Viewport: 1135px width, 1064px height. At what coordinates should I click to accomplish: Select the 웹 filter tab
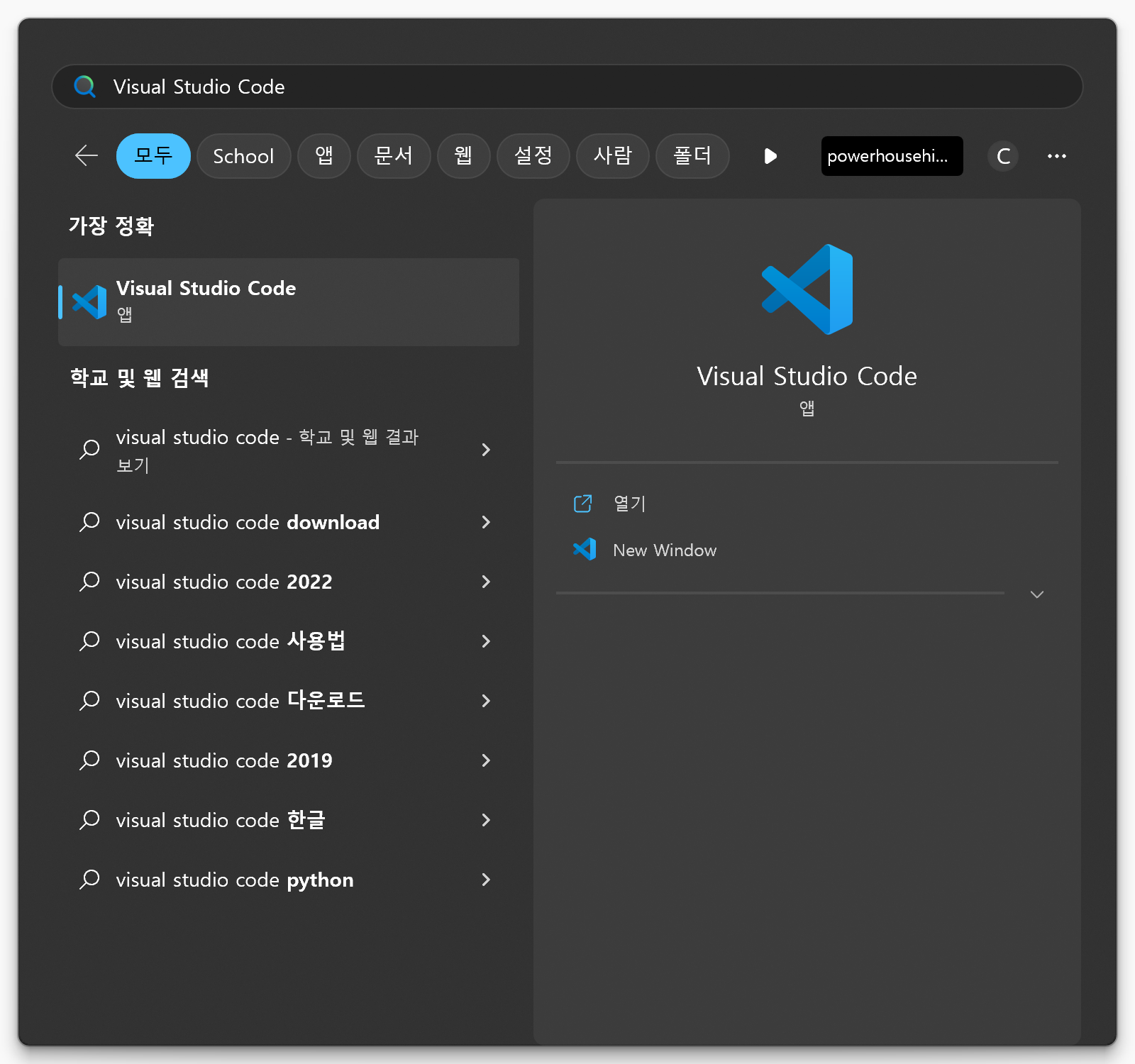464,156
